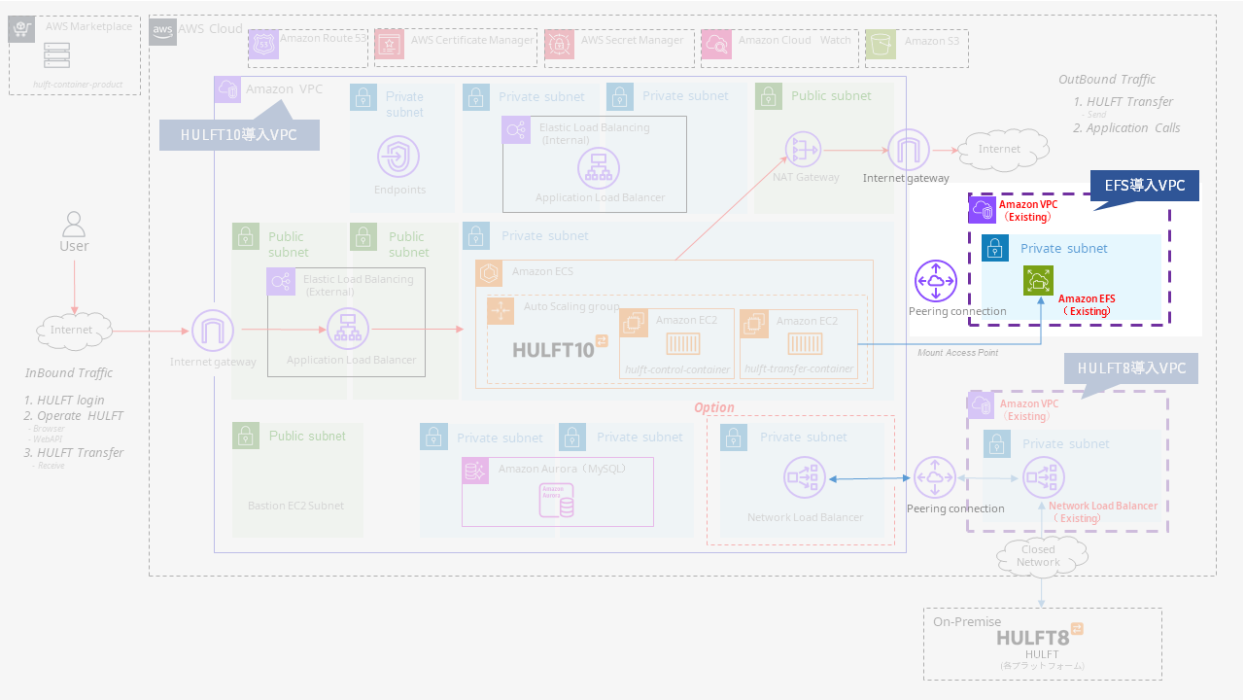Screen dimensions: 1244x700
Task: Click the Amazon EC2 icon above hulft-control-container
Action: pos(634,322)
